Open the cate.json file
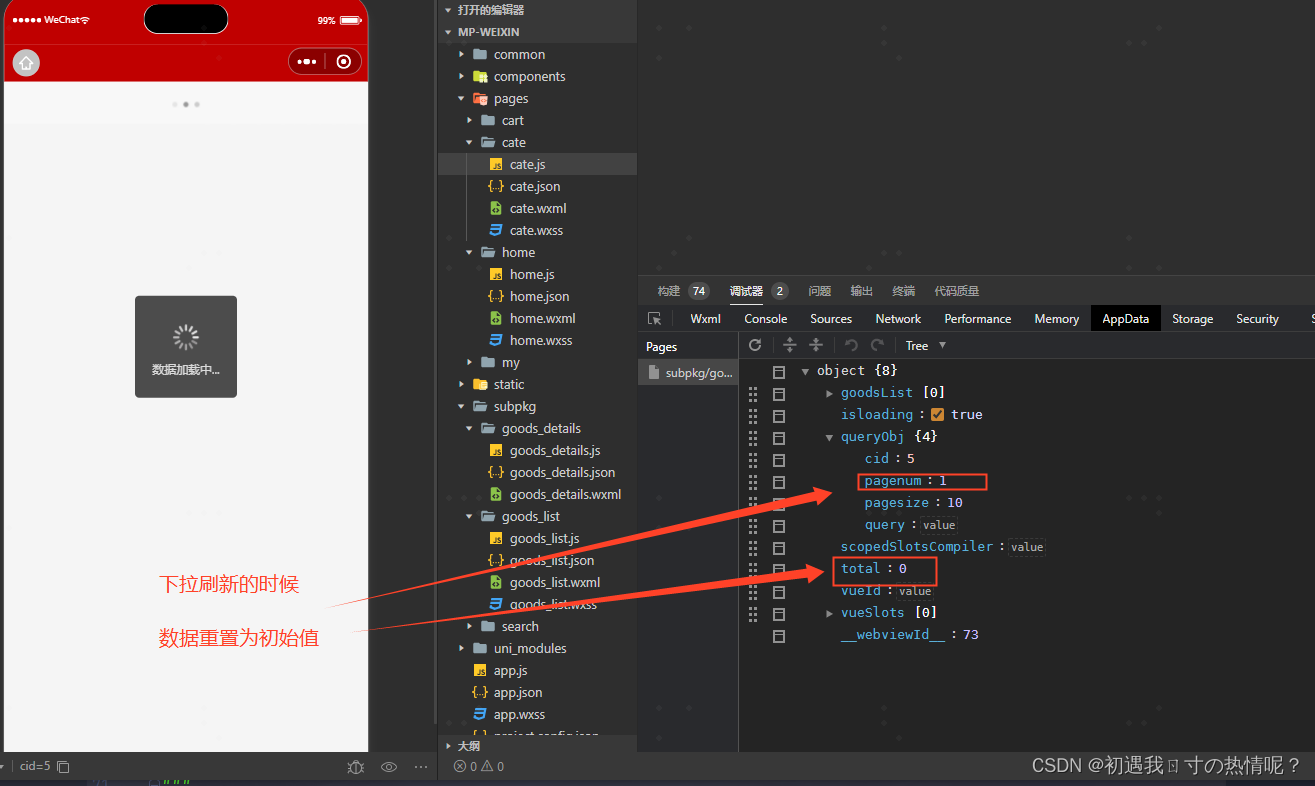This screenshot has width=1315, height=786. [x=535, y=186]
